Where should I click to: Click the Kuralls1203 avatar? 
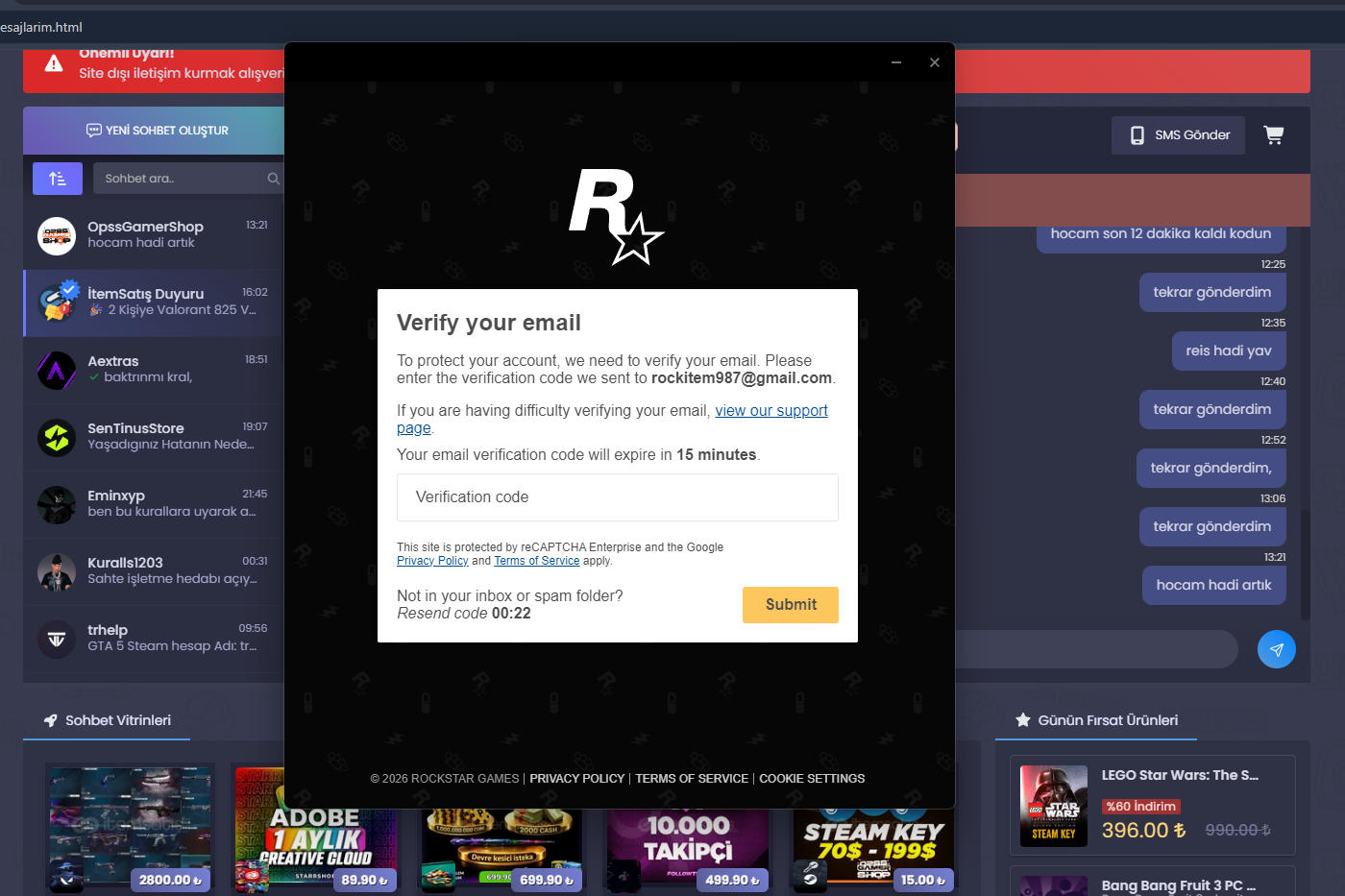point(57,571)
